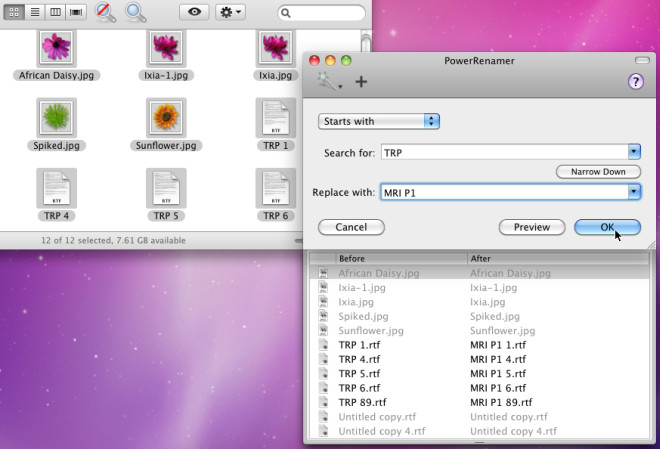Image resolution: width=660 pixels, height=449 pixels.
Task: Click the Finder status bar selection text
Action: [113, 241]
